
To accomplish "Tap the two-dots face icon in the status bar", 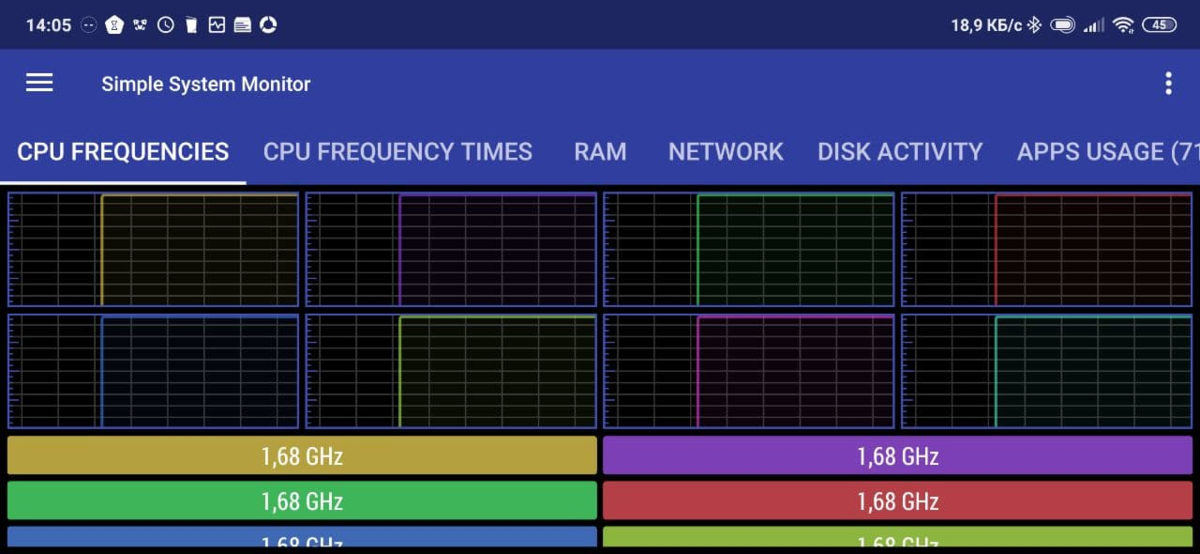I will click(x=89, y=25).
